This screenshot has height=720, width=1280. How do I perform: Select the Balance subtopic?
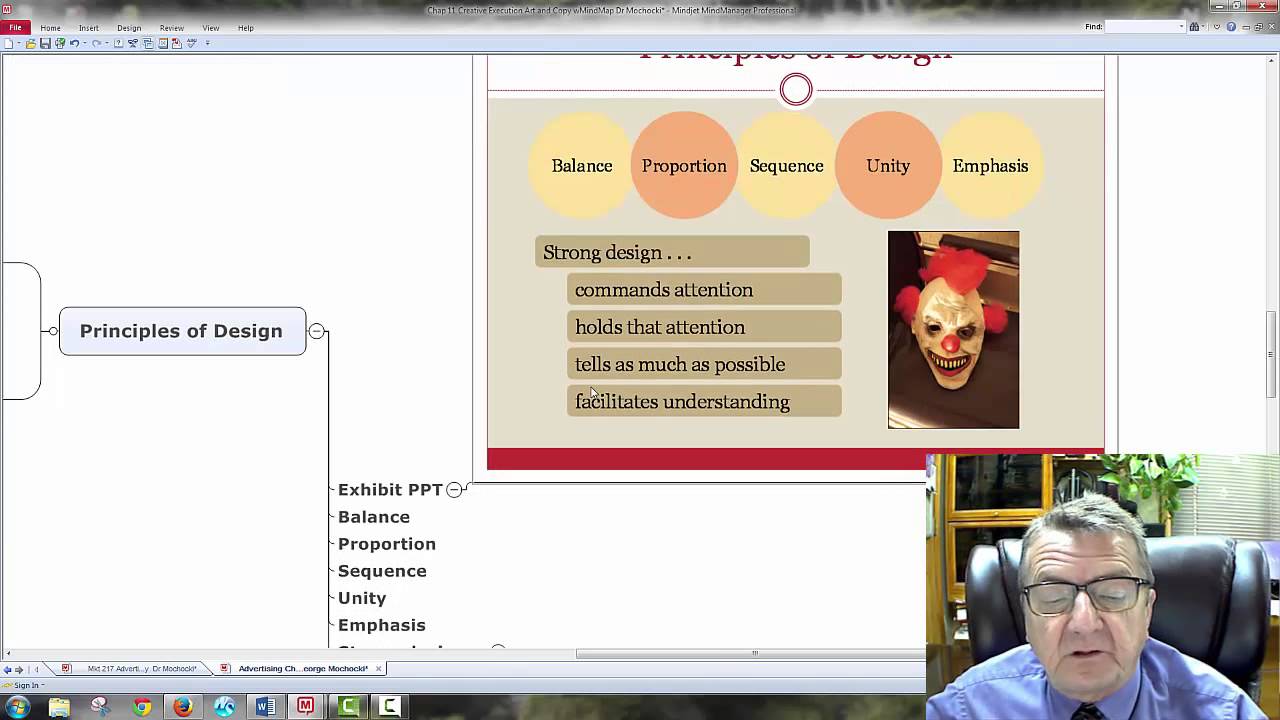click(374, 516)
